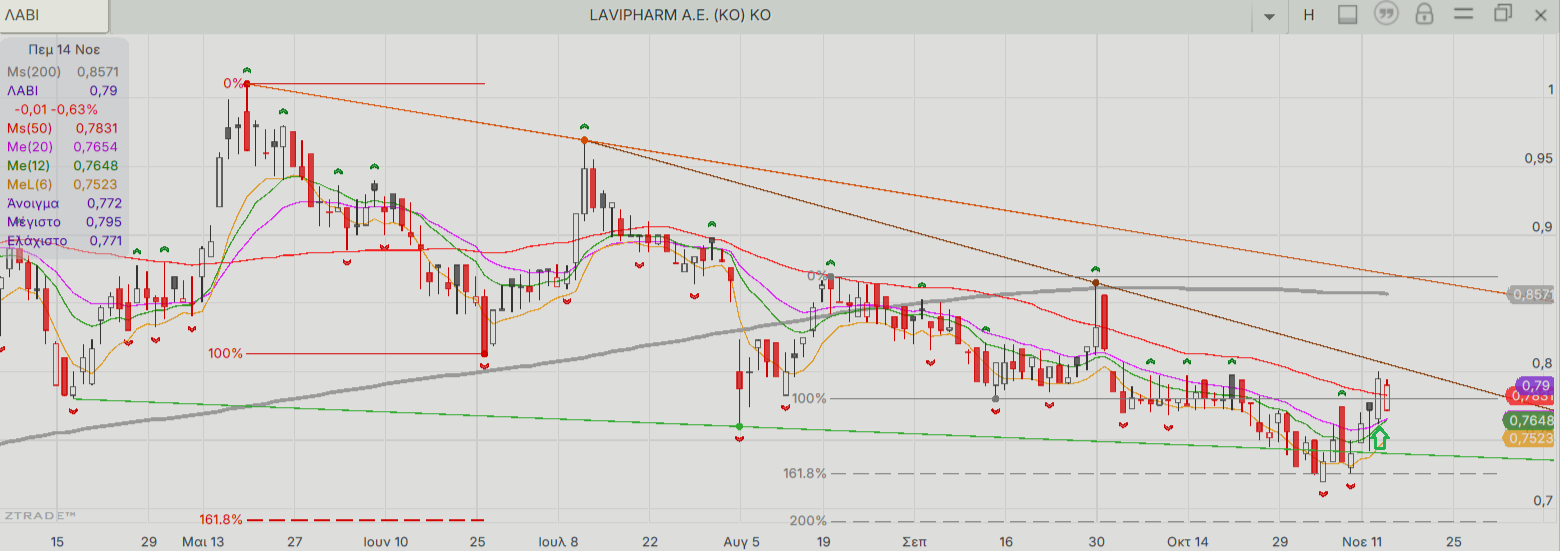This screenshot has width=1560, height=551.
Task: Select the red Fibonacci anchor point at the May high
Action: point(247,84)
